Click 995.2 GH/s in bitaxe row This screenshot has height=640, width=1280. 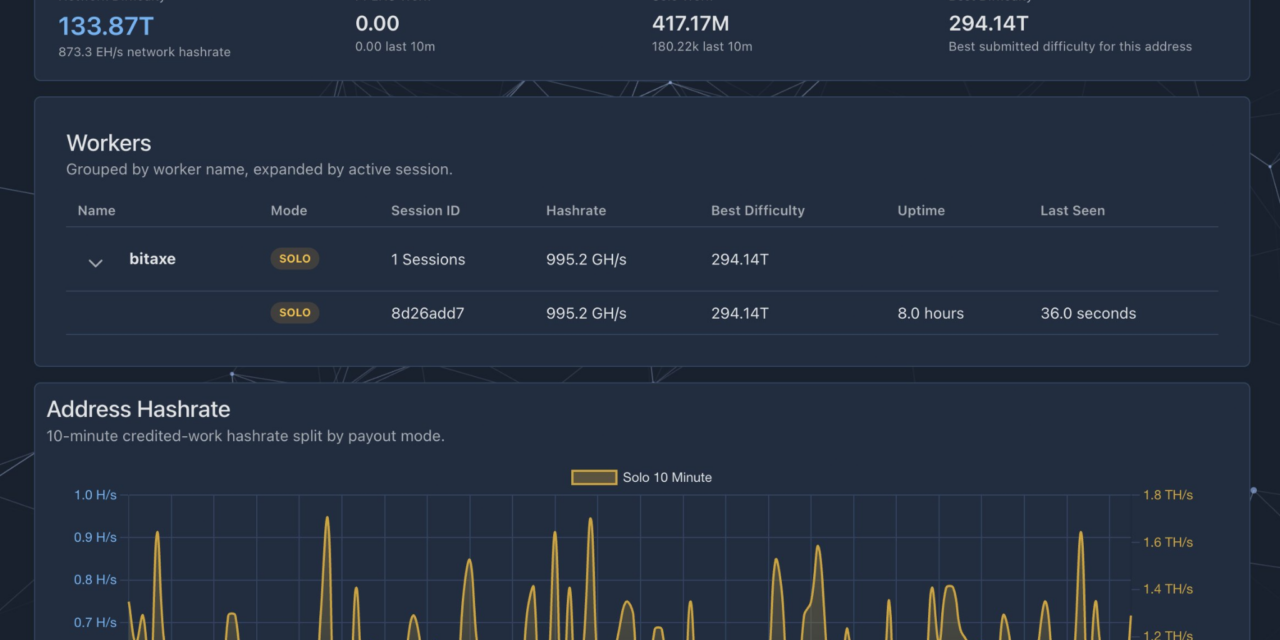pyautogui.click(x=586, y=259)
